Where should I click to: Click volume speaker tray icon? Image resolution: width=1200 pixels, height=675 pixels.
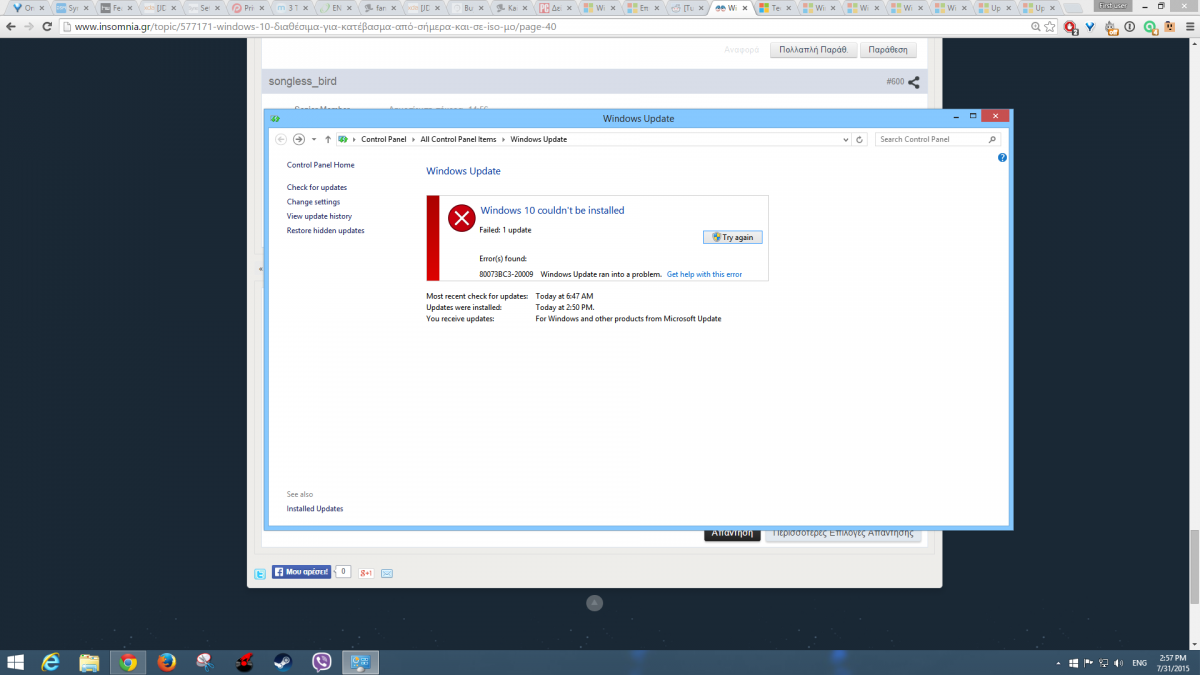pos(1117,663)
